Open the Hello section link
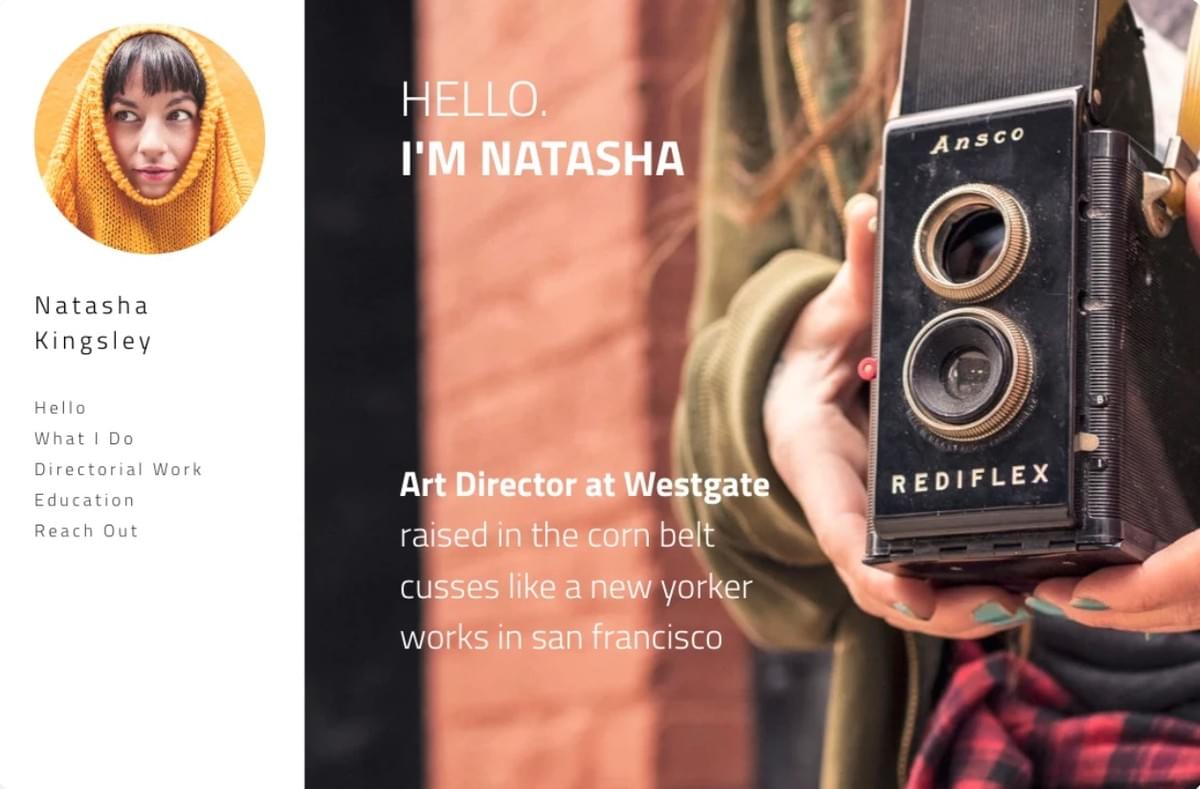 tap(61, 408)
